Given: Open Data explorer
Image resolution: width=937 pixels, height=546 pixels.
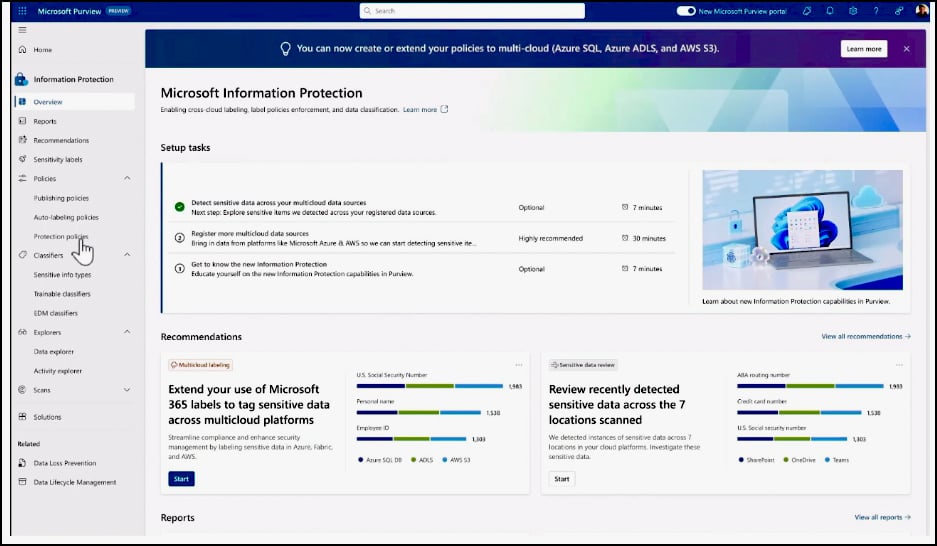Looking at the screenshot, I should coord(54,352).
